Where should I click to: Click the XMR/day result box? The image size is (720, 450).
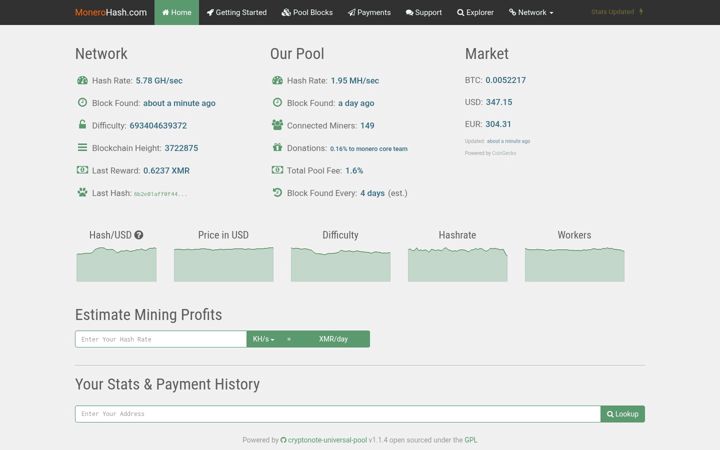coord(334,339)
